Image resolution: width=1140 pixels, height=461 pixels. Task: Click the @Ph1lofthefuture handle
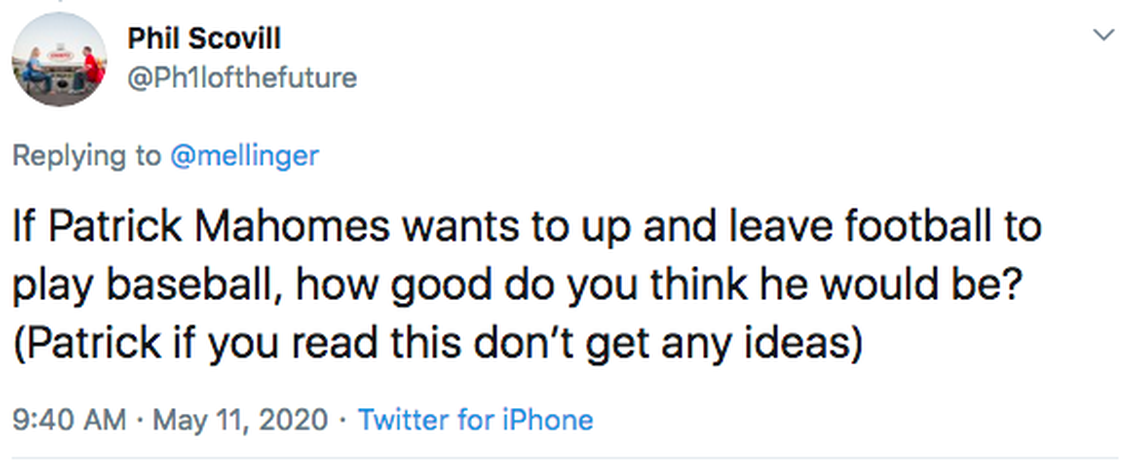coord(242,77)
